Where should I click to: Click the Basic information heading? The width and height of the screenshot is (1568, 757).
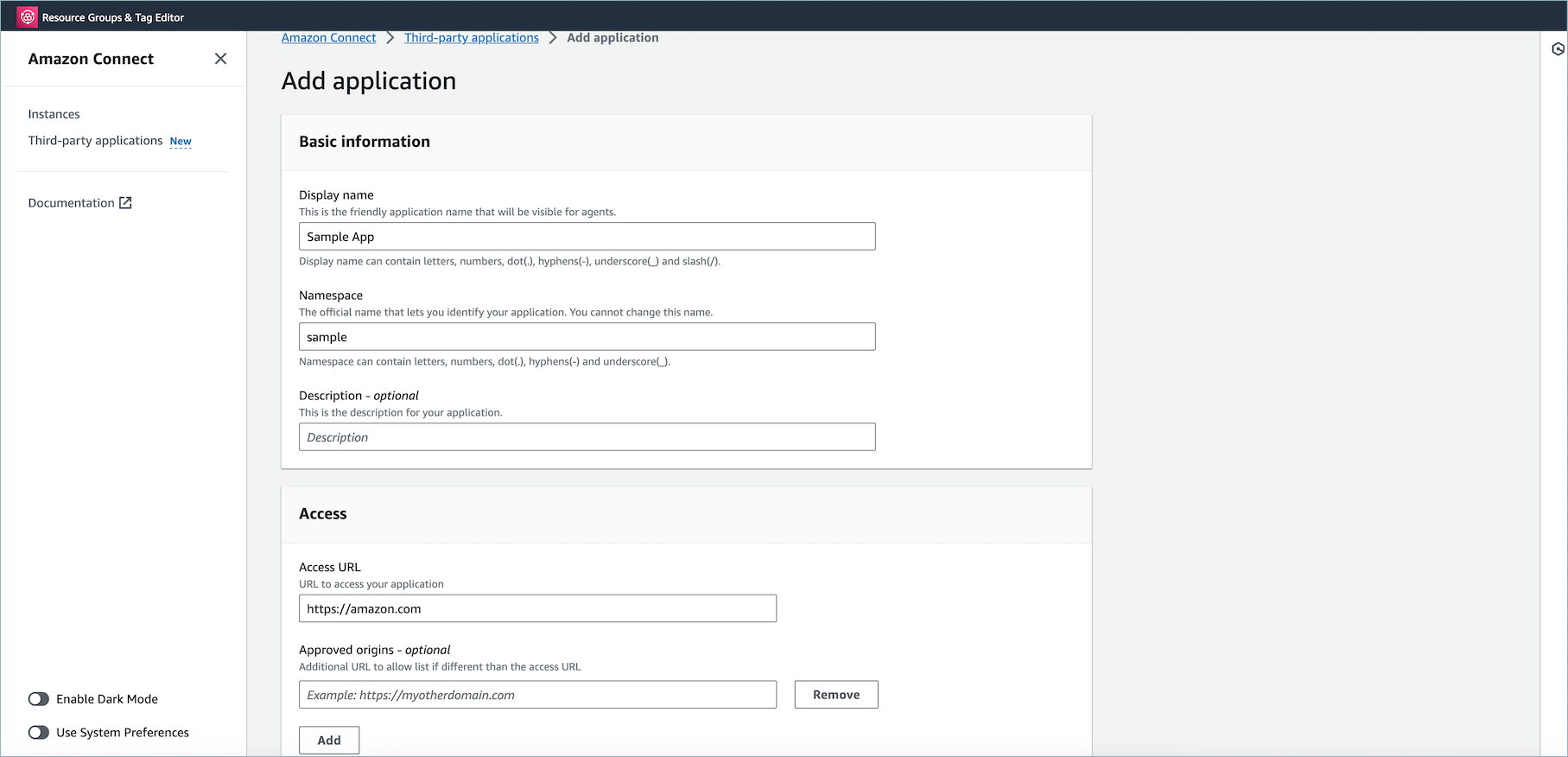pos(365,142)
